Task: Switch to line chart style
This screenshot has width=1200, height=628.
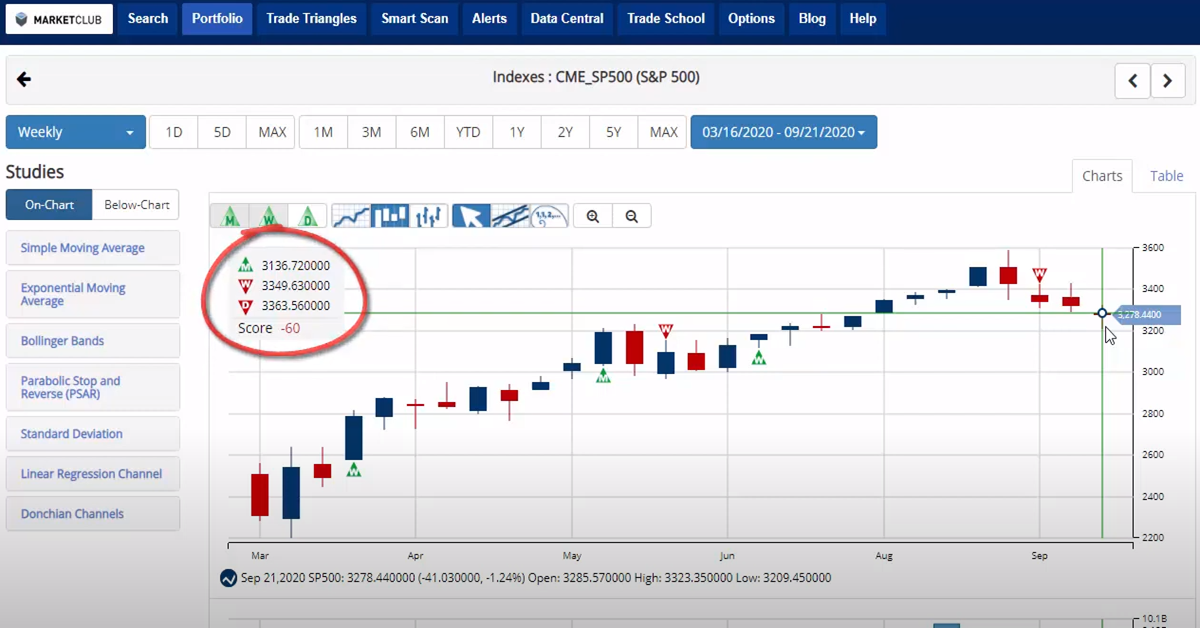Action: coord(351,216)
